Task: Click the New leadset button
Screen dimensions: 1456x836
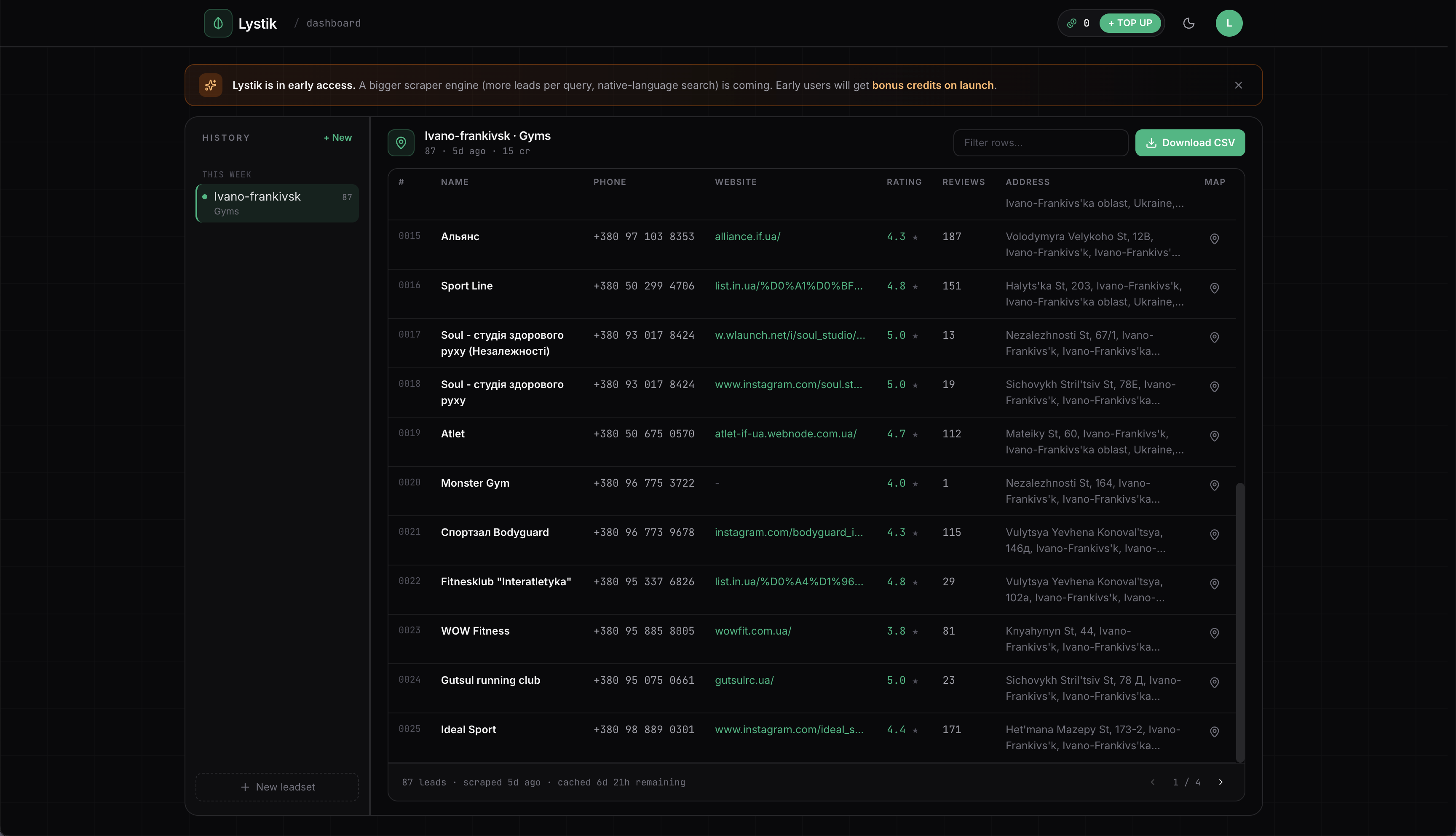Action: click(x=277, y=787)
